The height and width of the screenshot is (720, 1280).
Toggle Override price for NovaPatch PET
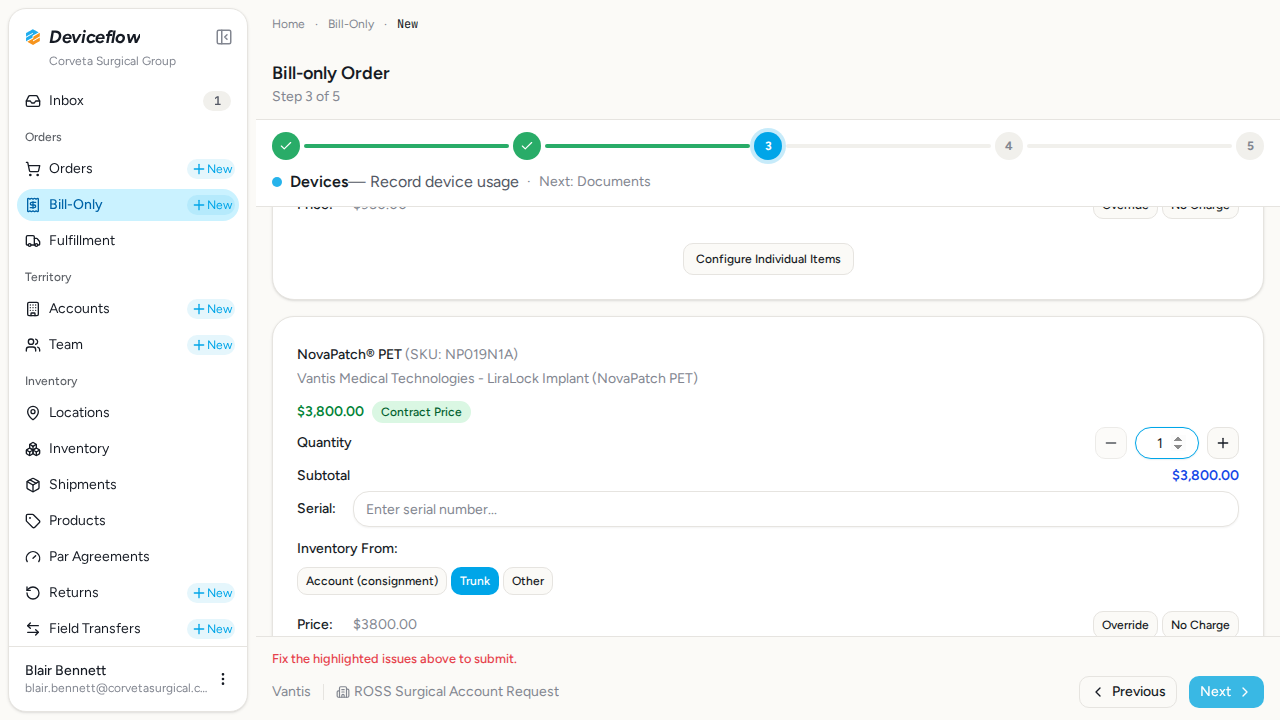1125,625
